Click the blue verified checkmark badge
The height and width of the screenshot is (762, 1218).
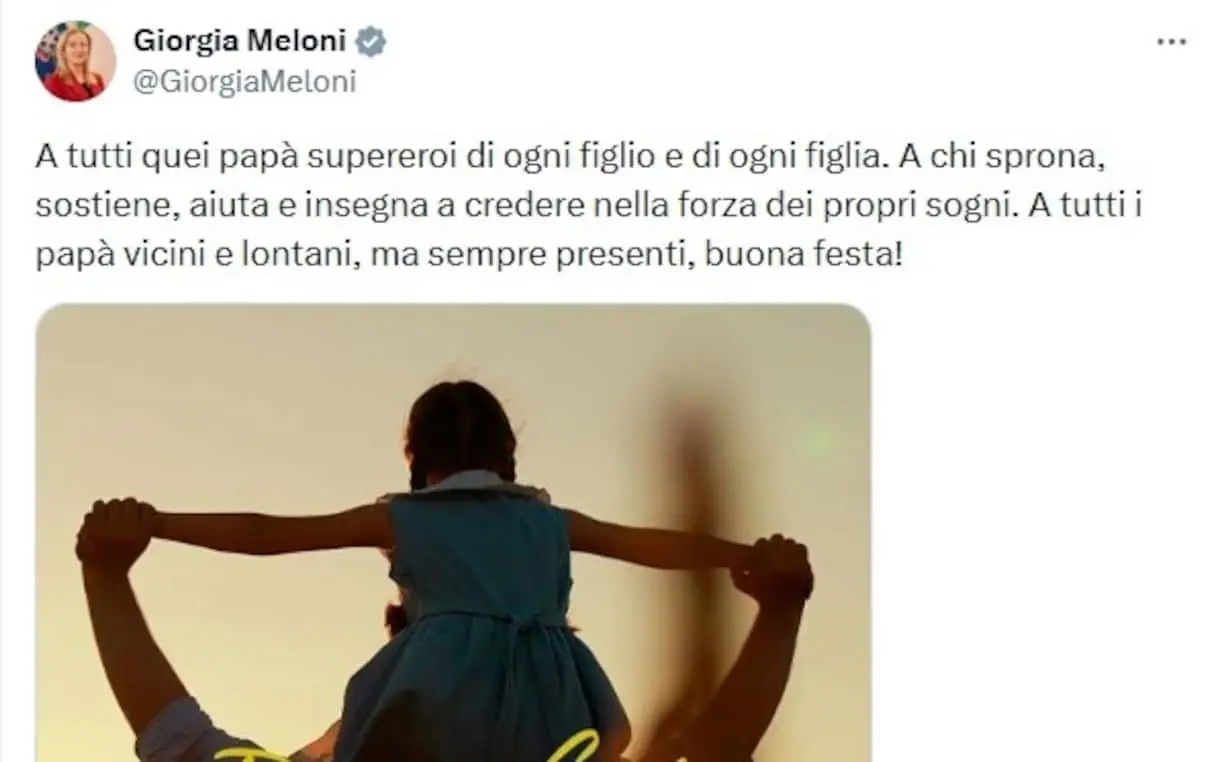(x=372, y=41)
